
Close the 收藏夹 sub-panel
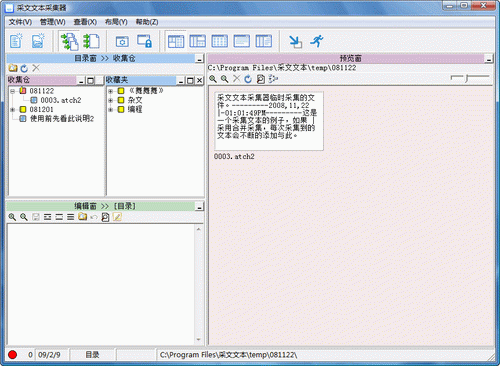199,80
